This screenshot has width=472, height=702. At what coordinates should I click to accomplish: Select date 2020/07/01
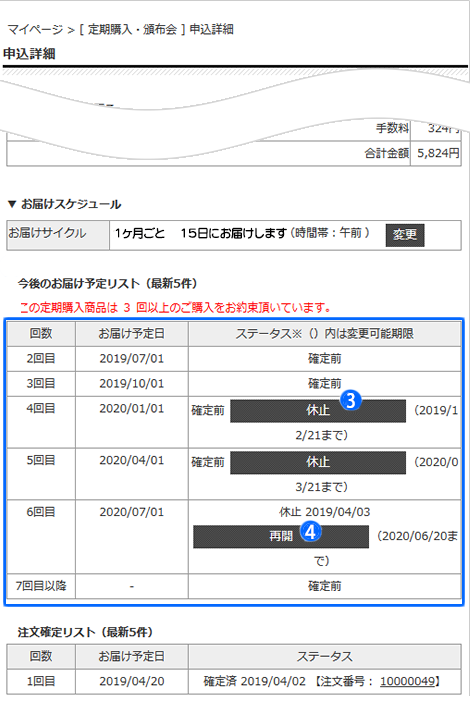tap(132, 512)
